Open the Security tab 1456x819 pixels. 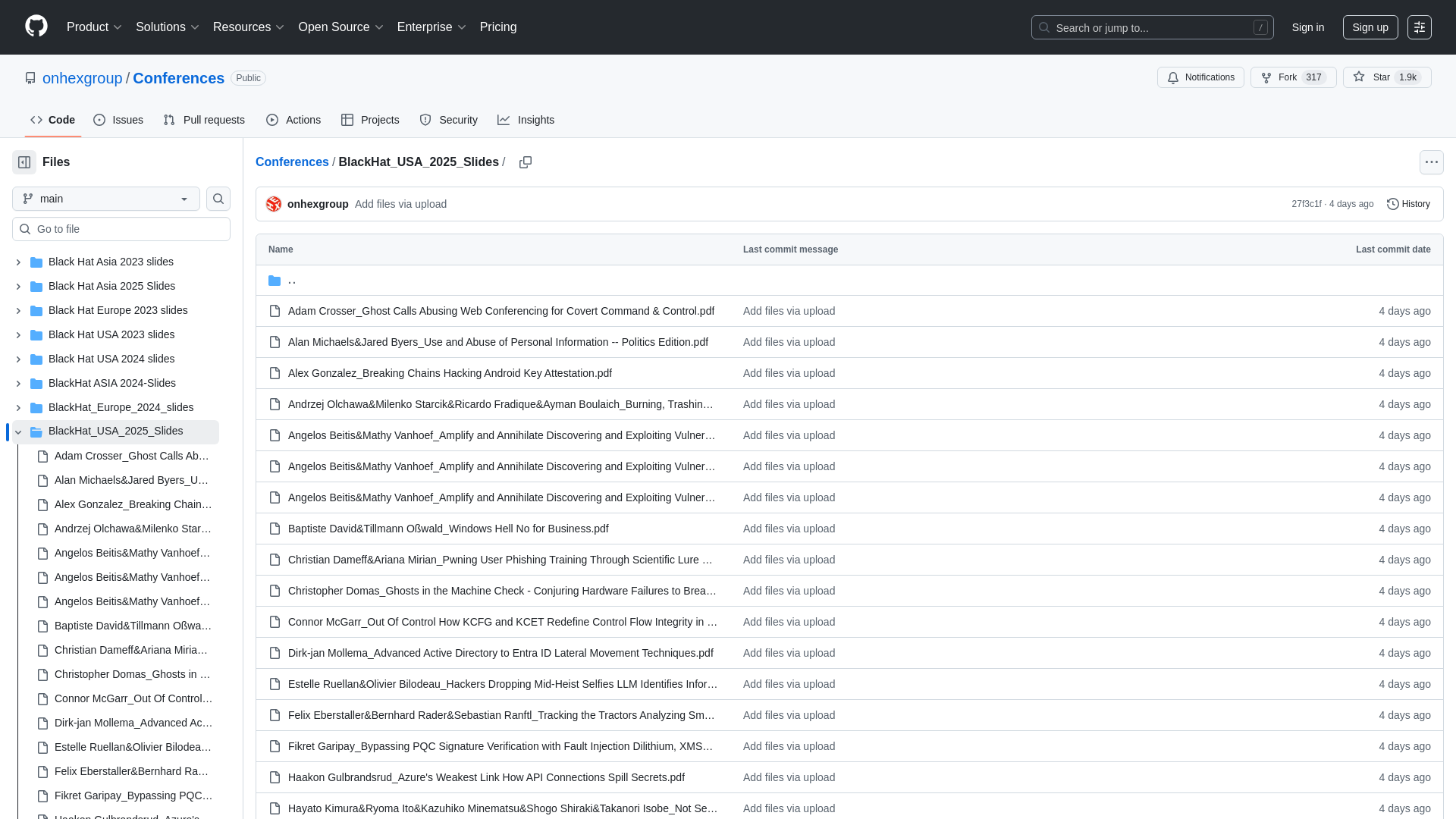click(448, 120)
